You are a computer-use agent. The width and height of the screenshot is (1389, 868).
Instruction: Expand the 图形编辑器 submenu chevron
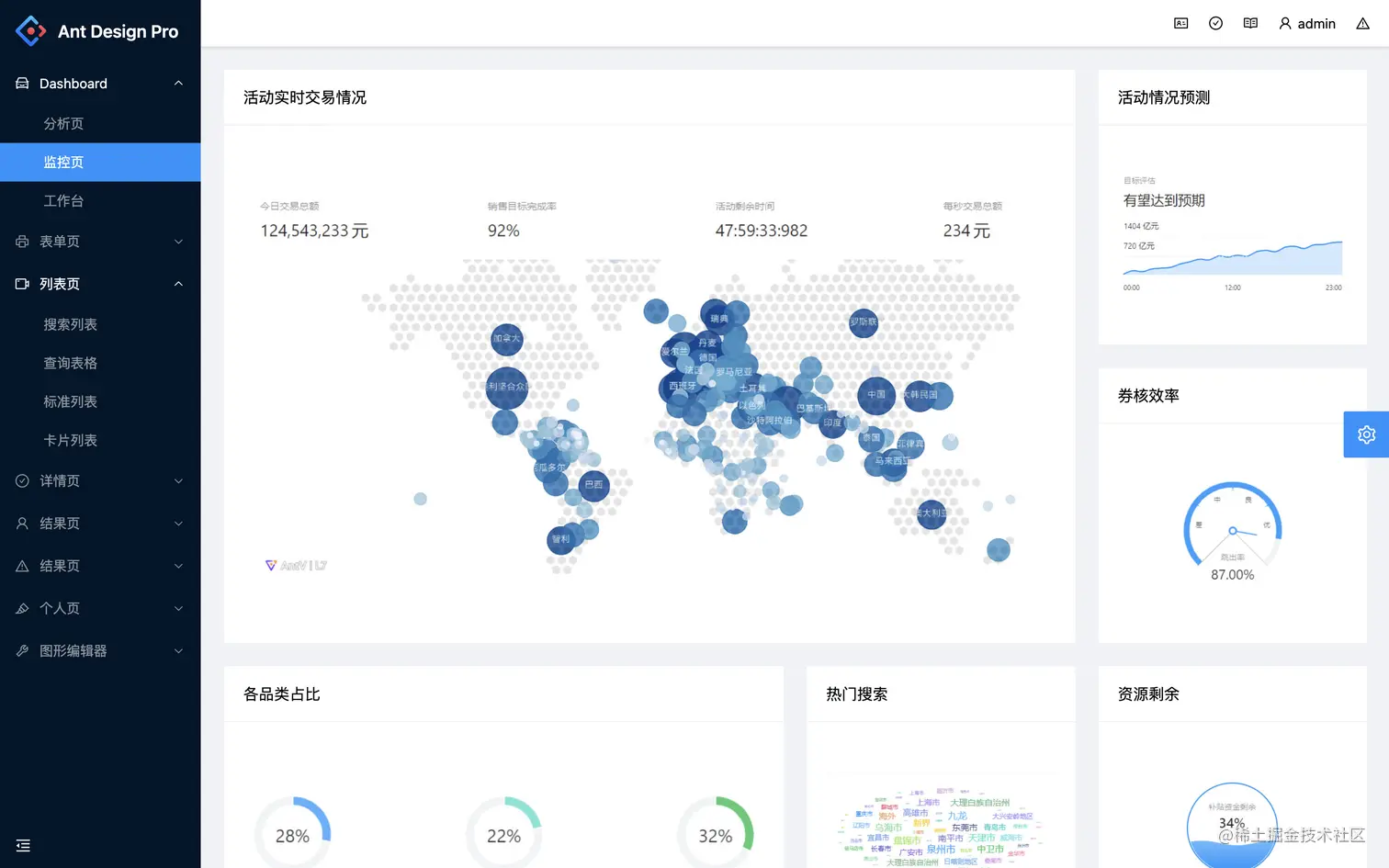click(178, 650)
